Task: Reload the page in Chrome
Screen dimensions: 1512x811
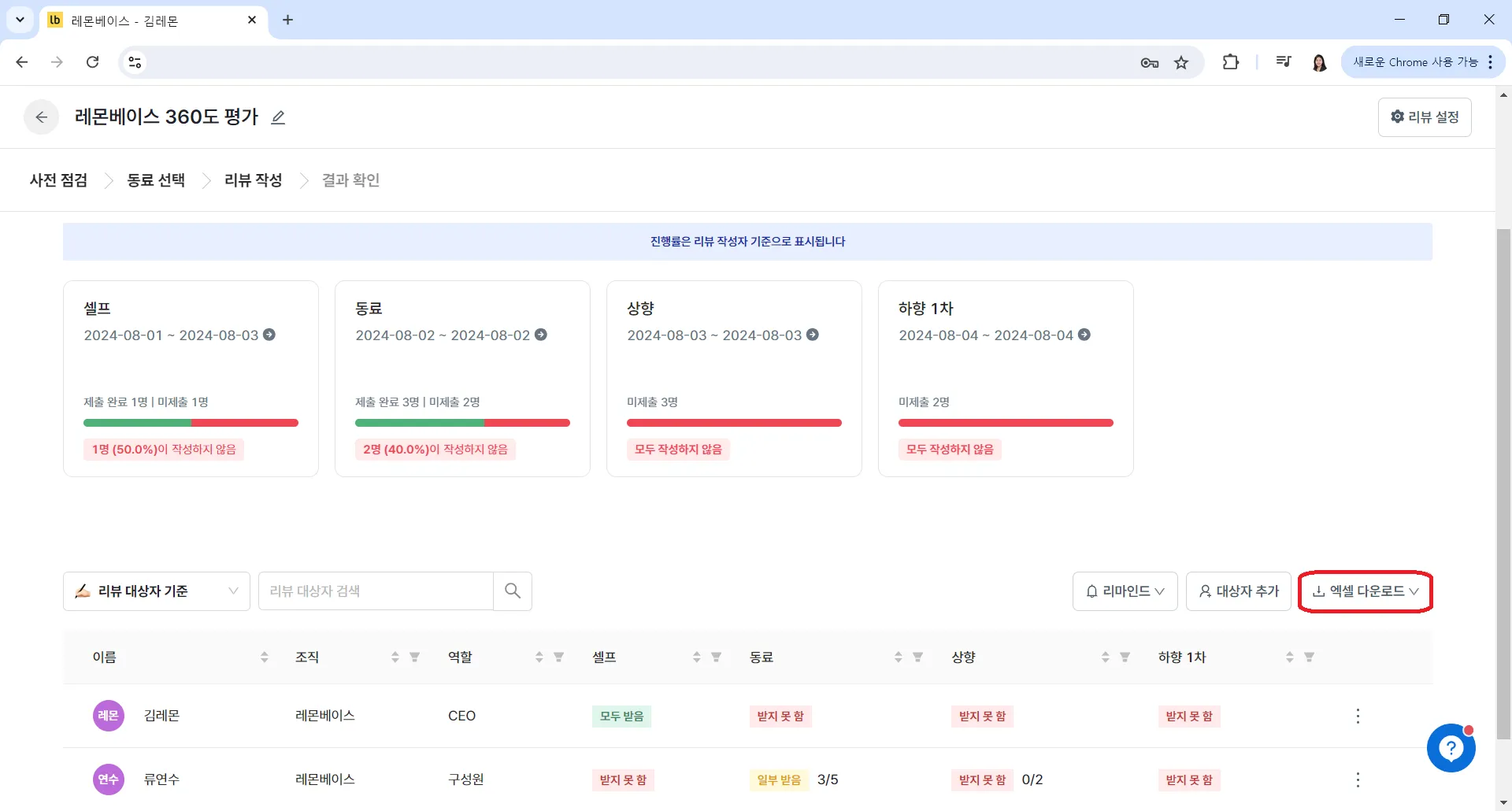Action: point(93,62)
